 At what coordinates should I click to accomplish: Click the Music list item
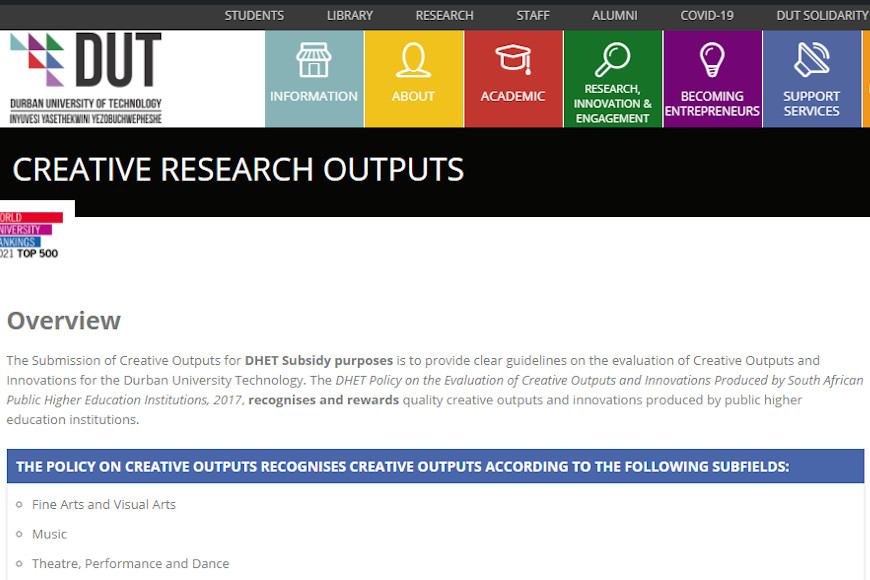(x=49, y=534)
